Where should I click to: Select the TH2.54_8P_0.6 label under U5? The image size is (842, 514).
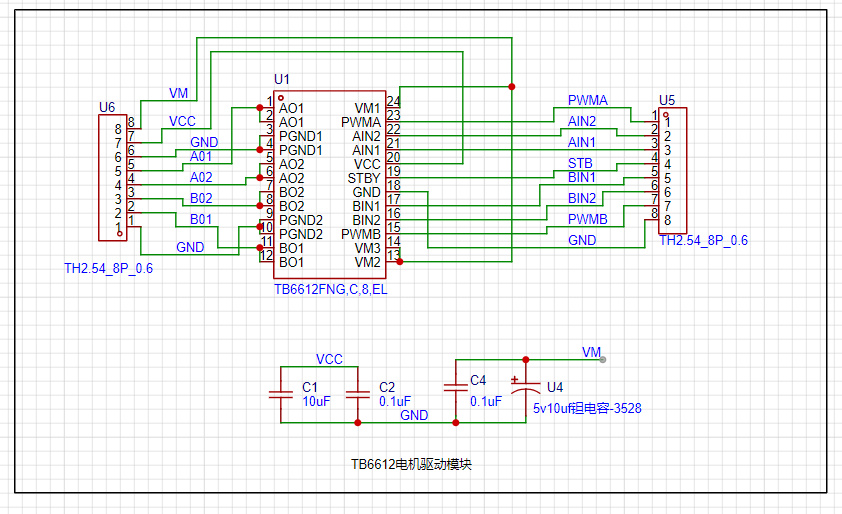(x=703, y=241)
